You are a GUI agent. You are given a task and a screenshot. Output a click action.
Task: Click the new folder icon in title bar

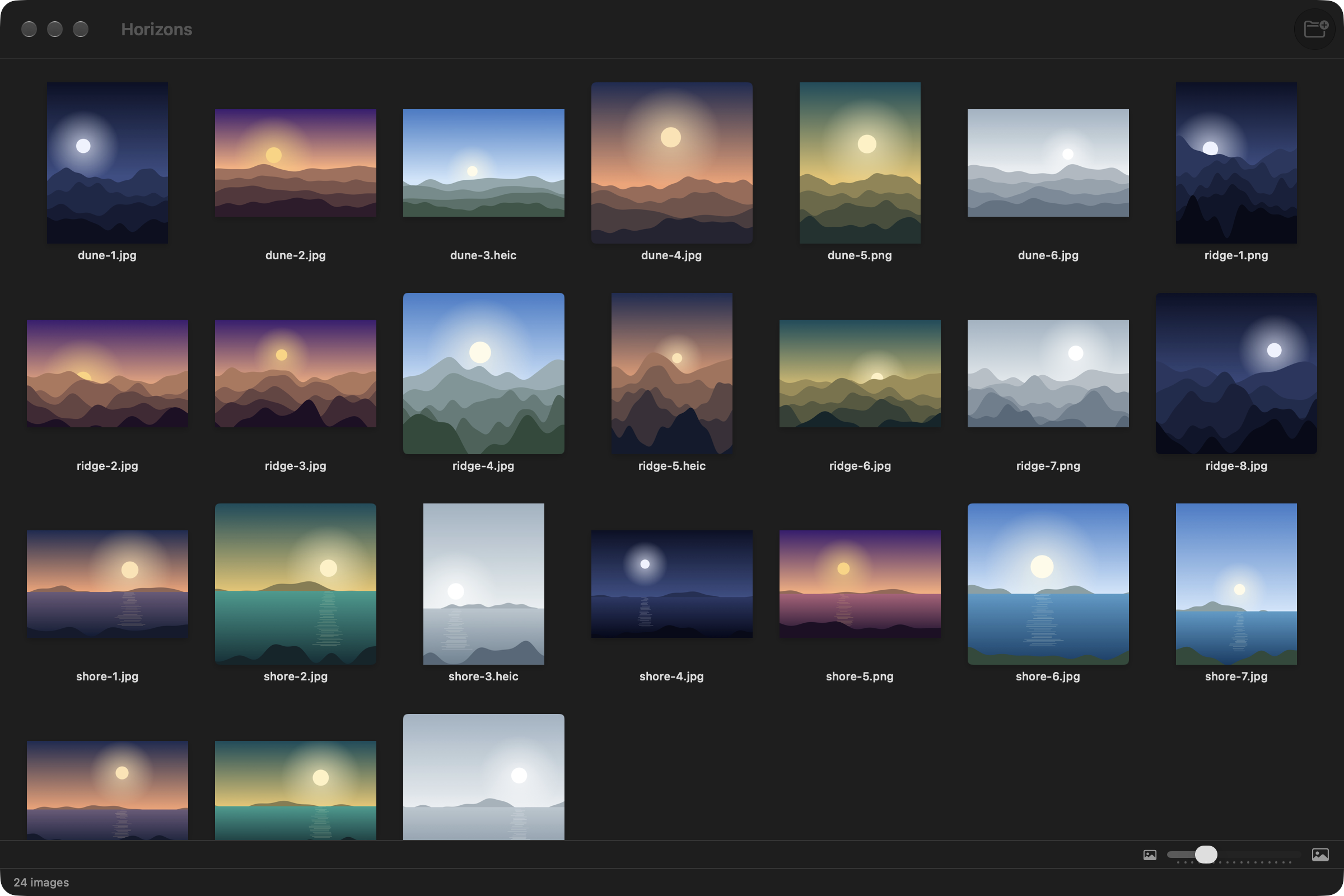click(1315, 29)
